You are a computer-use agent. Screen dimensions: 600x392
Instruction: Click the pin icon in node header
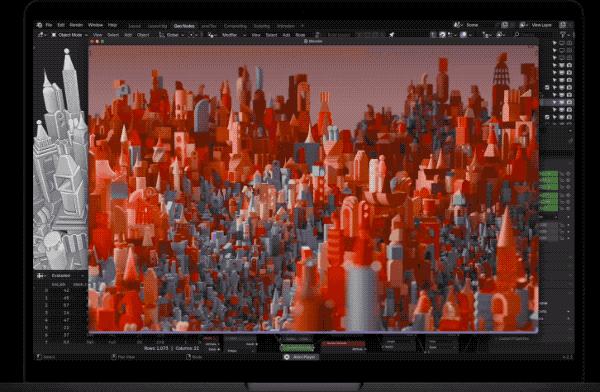point(392,35)
